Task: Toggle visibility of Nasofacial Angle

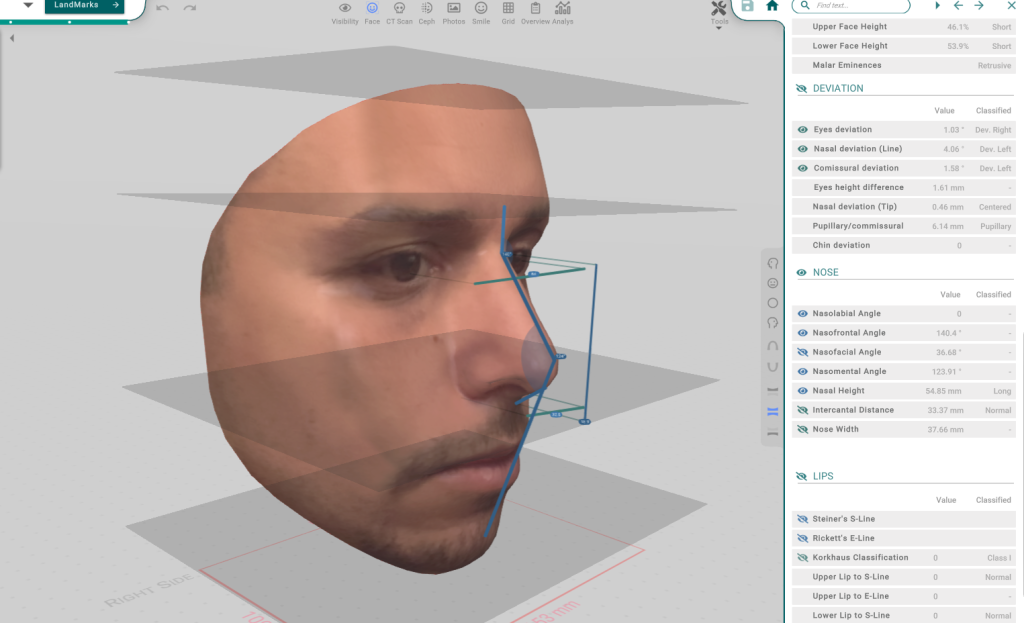Action: (802, 352)
